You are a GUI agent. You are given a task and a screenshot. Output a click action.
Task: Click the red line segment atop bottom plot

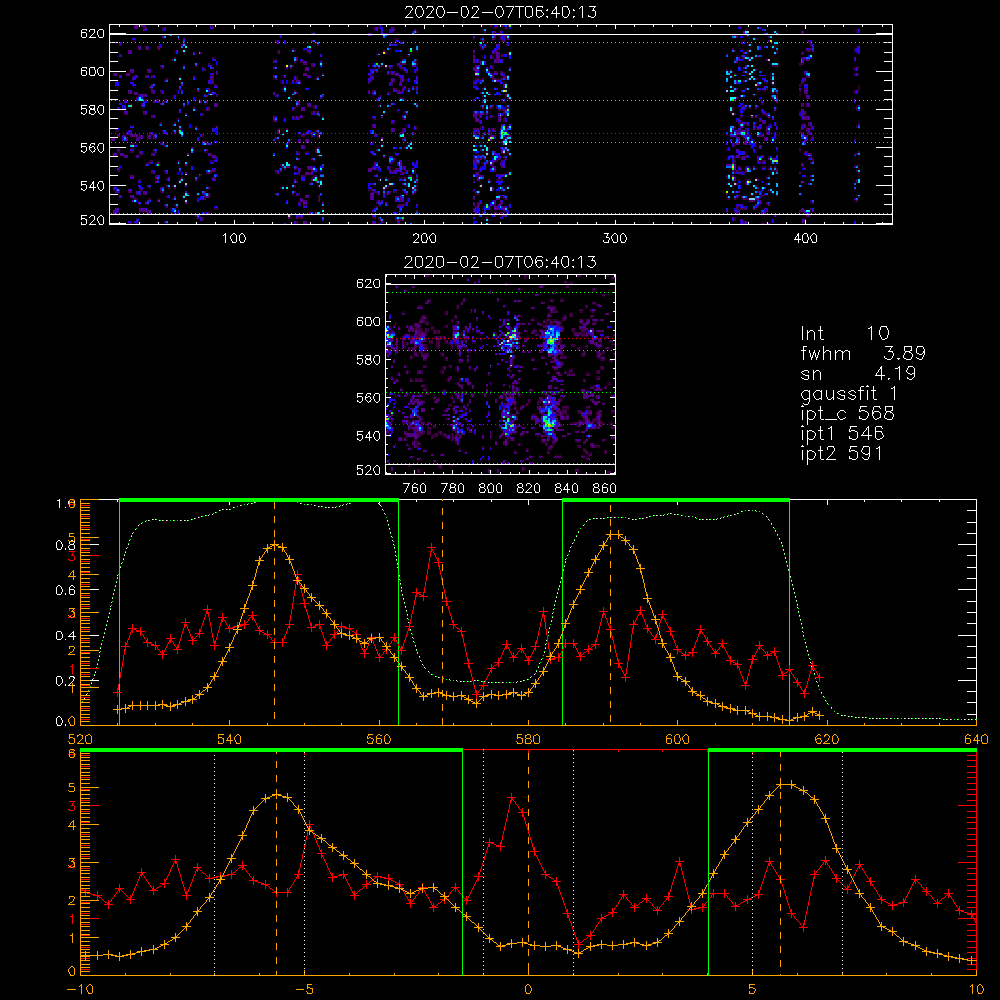[585, 750]
